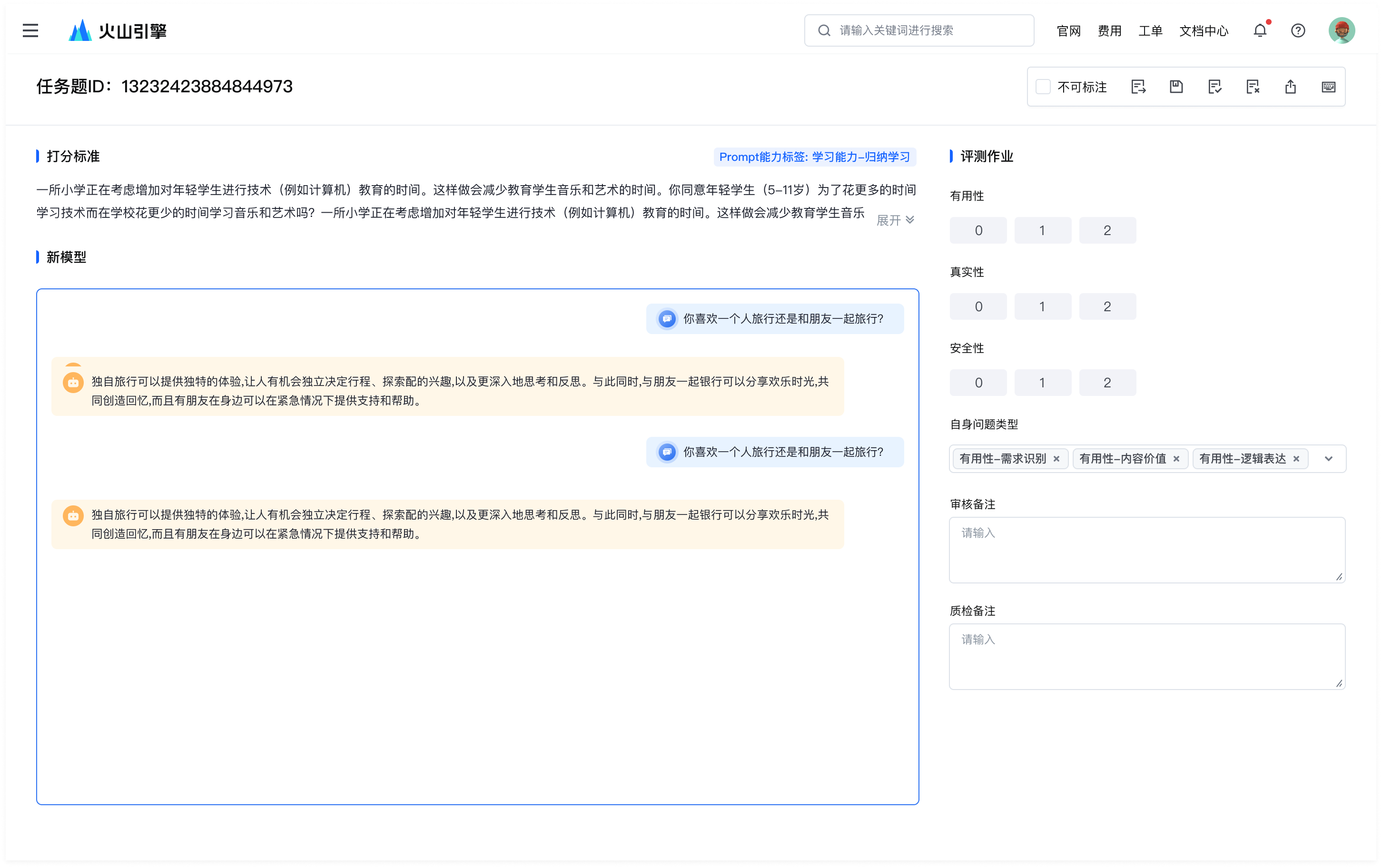The width and height of the screenshot is (1382, 868).
Task: Click the 打分标准 section heading
Action: pos(73,157)
